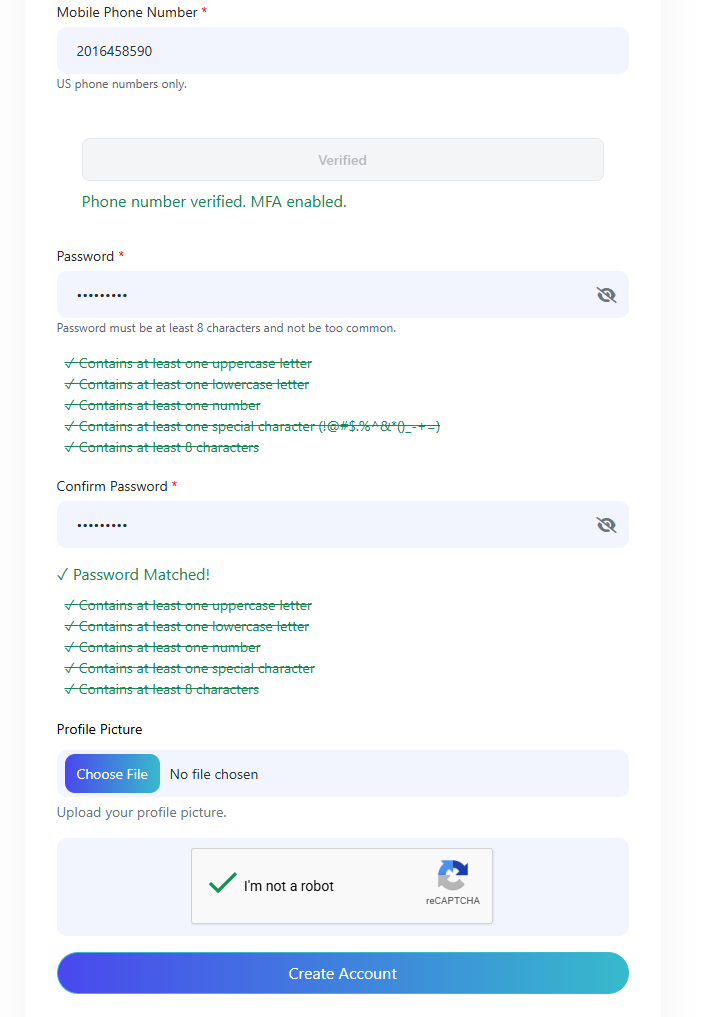The width and height of the screenshot is (706, 1017).
Task: Toggle Password field visibility eye icon
Action: [606, 295]
